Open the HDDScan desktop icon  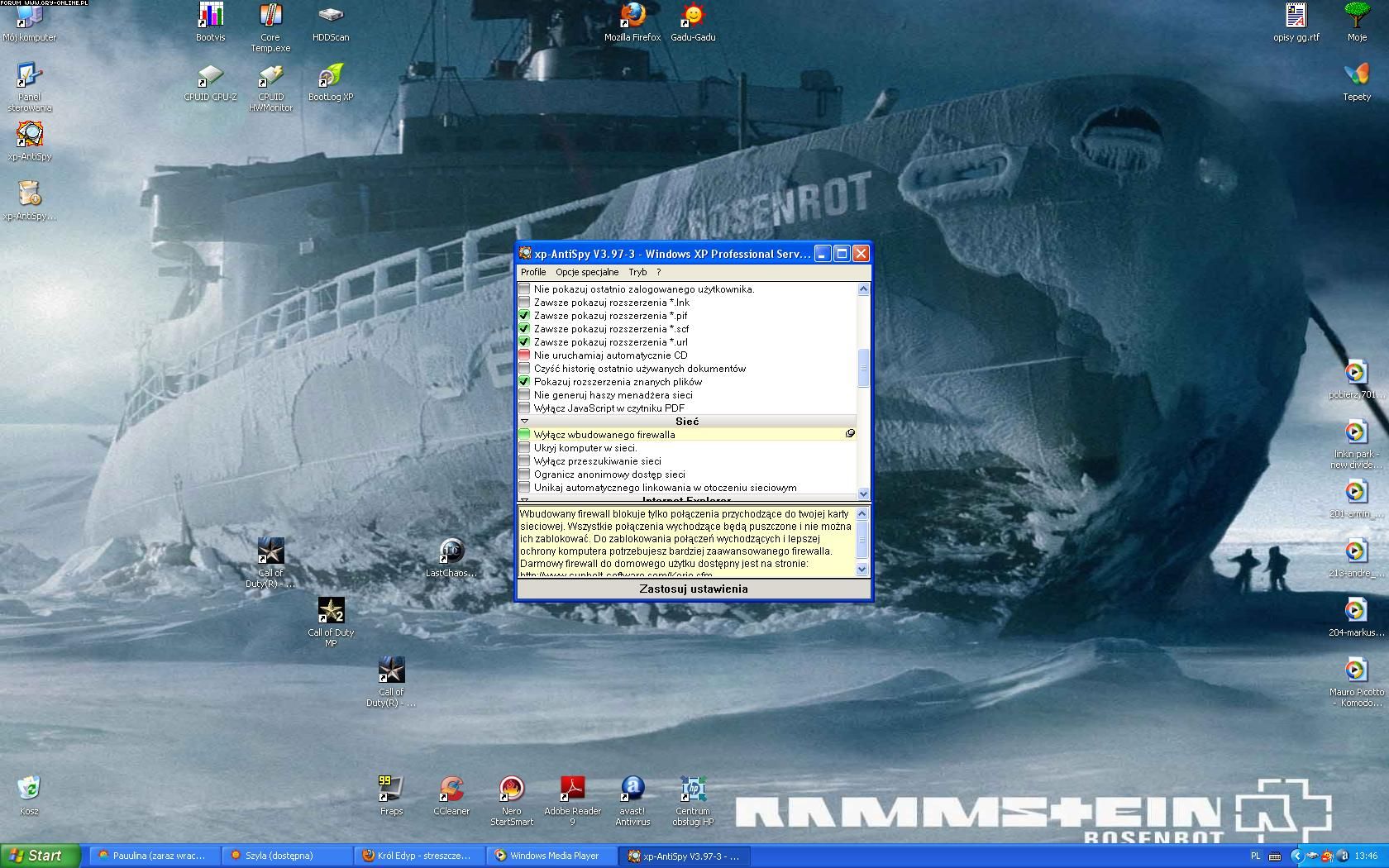coord(331,21)
